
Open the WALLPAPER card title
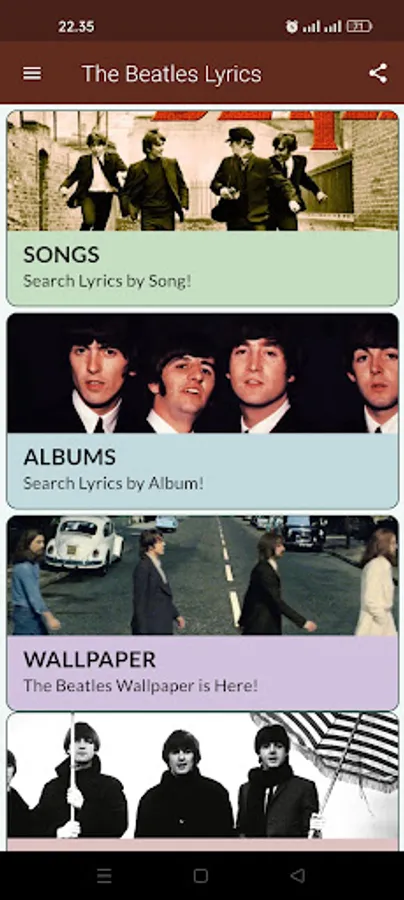point(90,660)
